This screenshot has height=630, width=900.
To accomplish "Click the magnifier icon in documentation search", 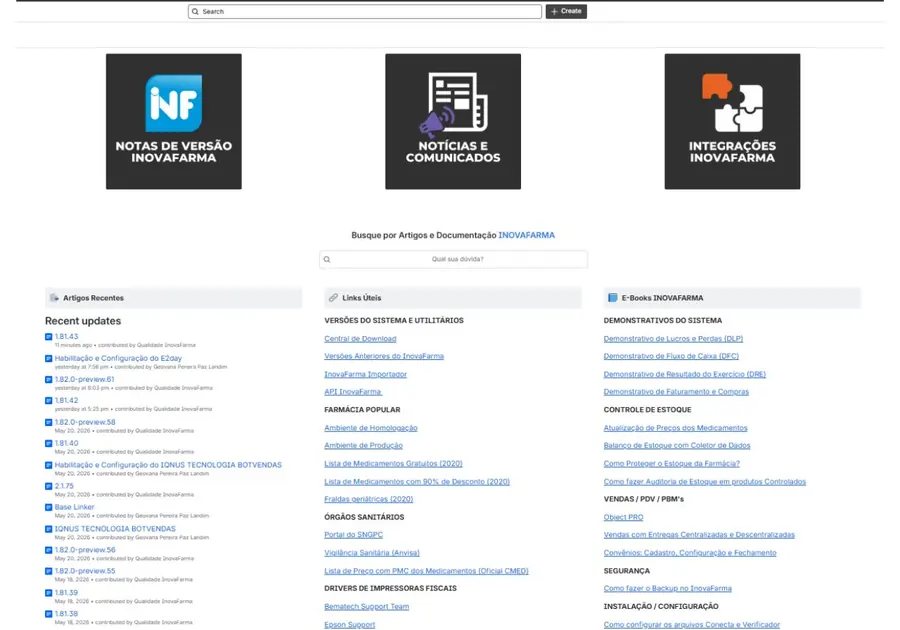I will click(327, 259).
